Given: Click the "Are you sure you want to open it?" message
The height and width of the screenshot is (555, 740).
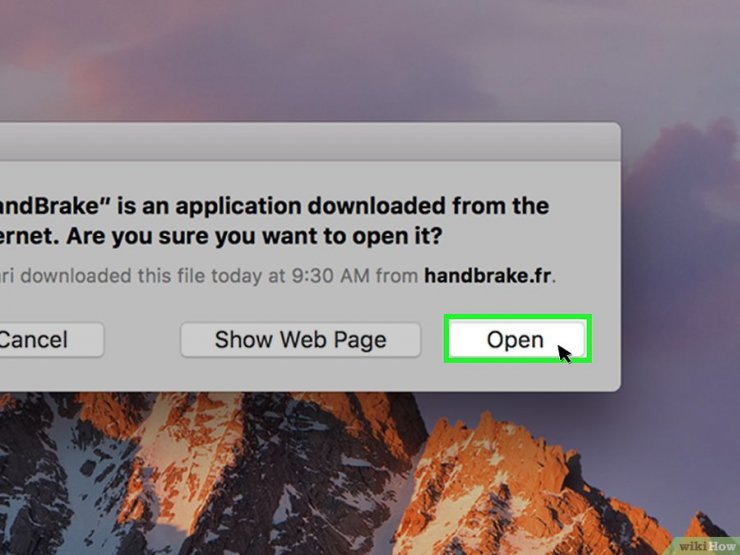Looking at the screenshot, I should click(254, 236).
